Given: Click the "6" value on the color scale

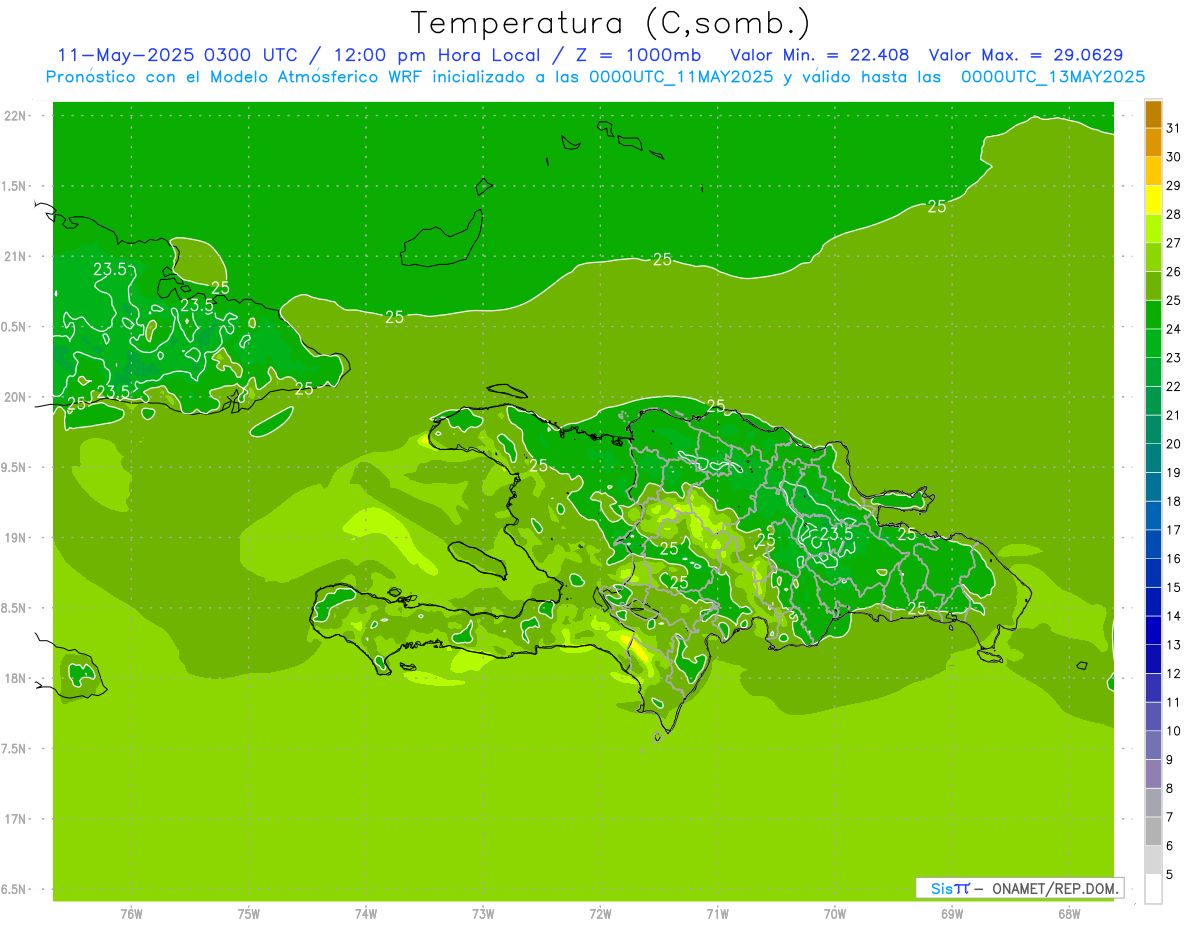Looking at the screenshot, I should pos(1170,846).
